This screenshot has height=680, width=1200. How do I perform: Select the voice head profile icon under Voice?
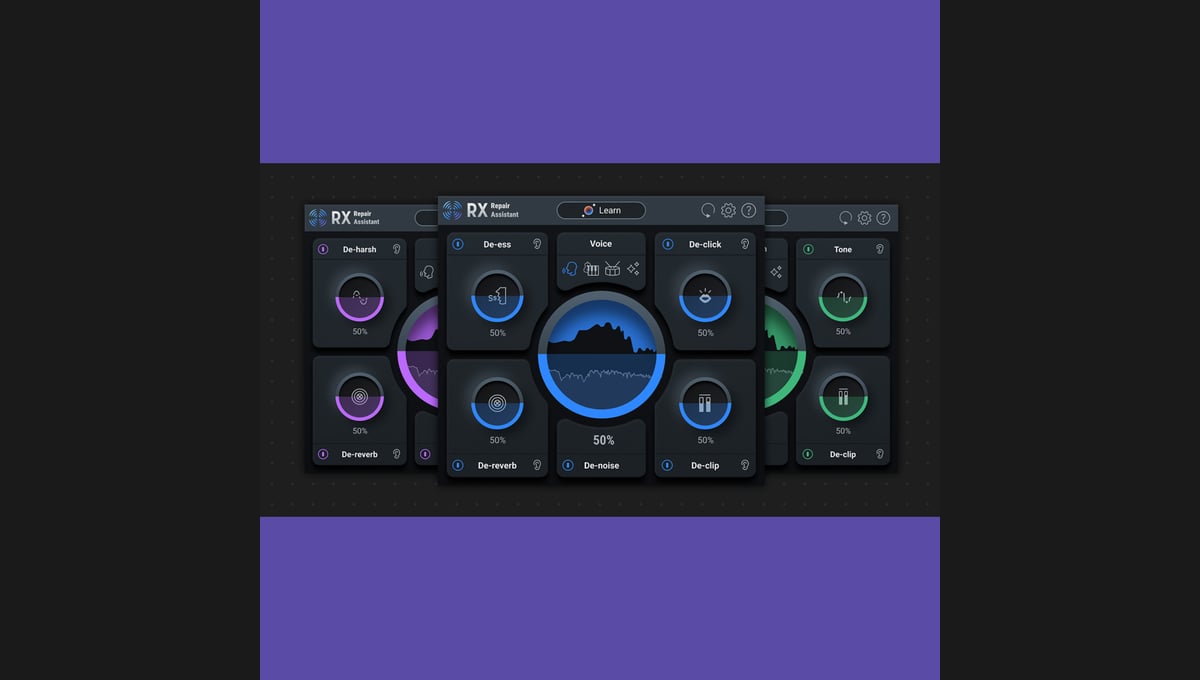(570, 269)
